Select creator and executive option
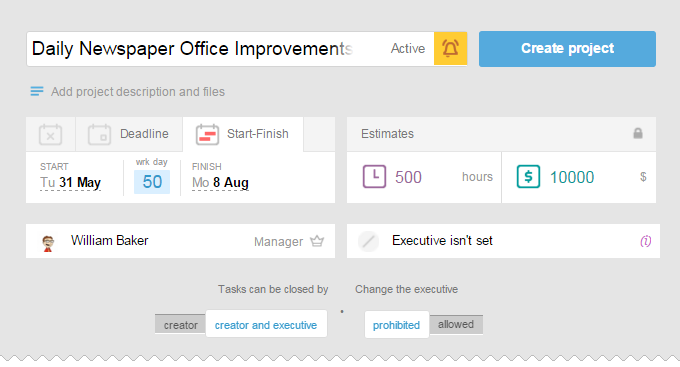Viewport: 680px width, 367px height. 266,325
